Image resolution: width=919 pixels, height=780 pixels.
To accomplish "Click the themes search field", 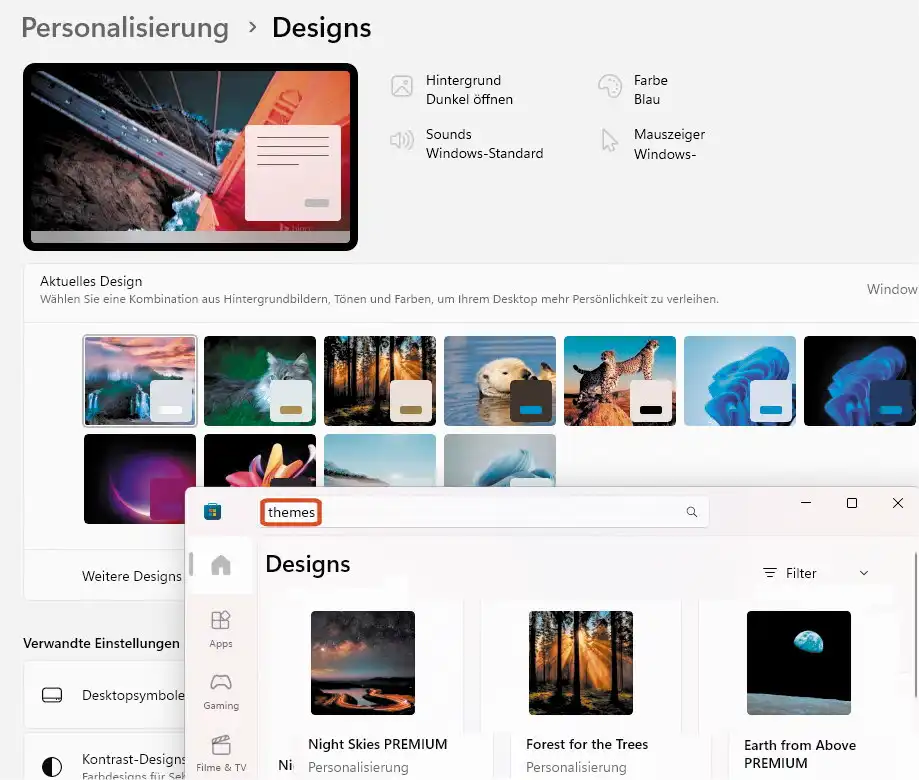I will [484, 512].
